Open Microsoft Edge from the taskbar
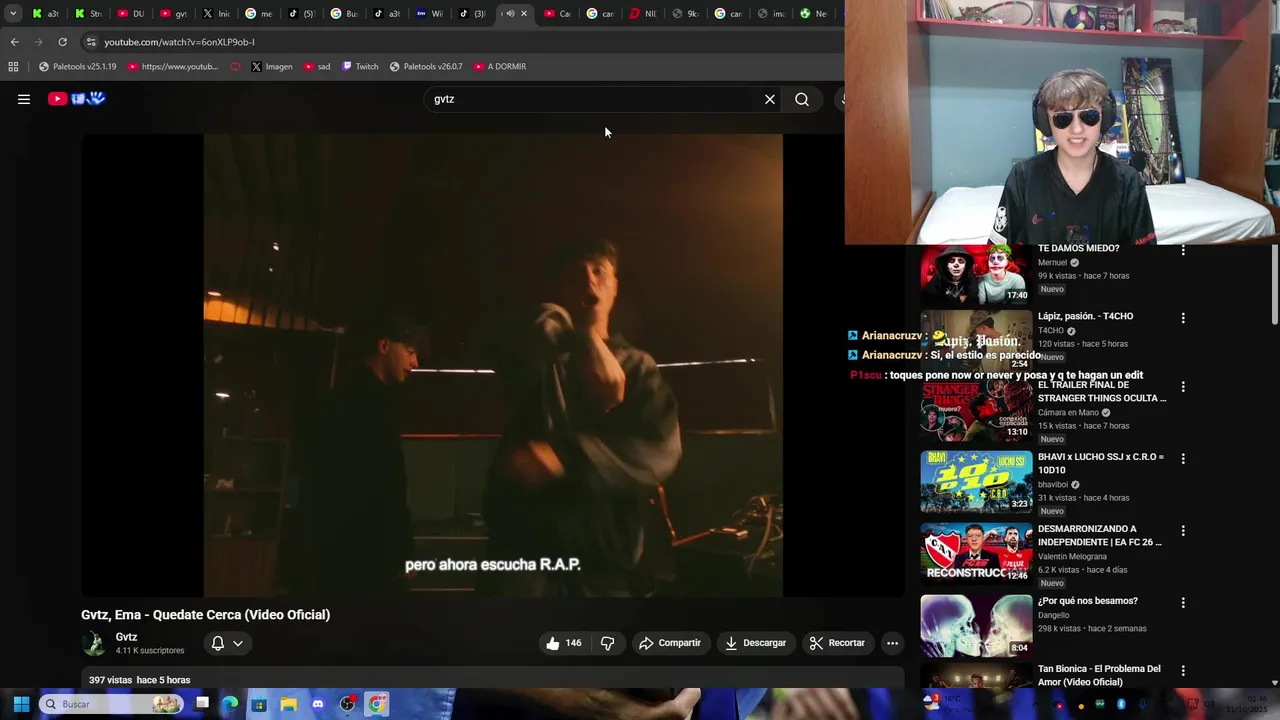 point(230,704)
